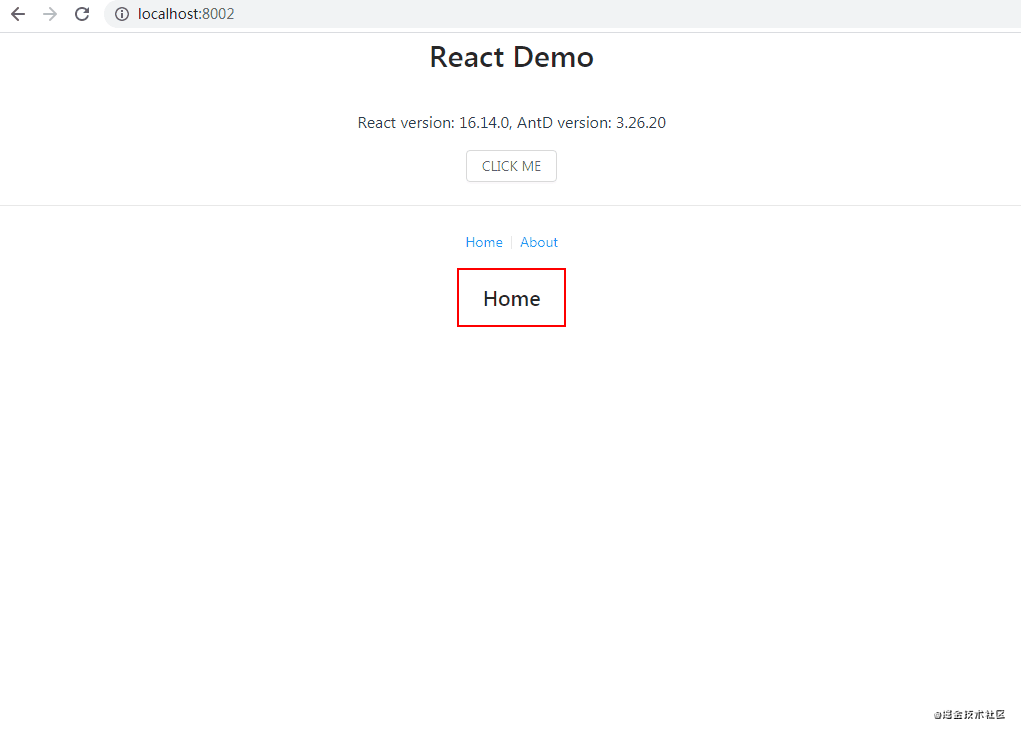Open the Home navigation link
Screen dimensions: 1021x734
484,242
